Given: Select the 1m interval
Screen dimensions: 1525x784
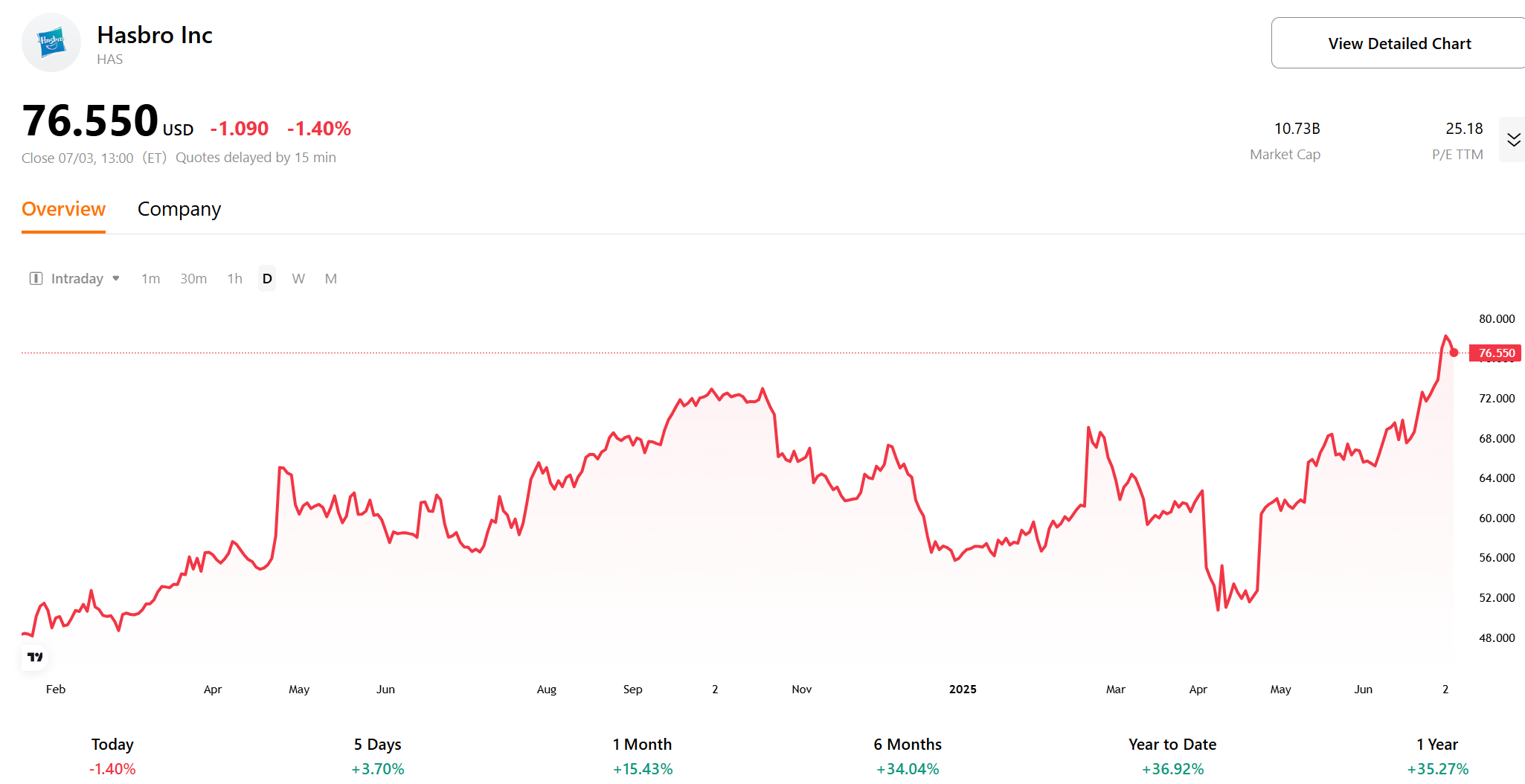Looking at the screenshot, I should 150,278.
